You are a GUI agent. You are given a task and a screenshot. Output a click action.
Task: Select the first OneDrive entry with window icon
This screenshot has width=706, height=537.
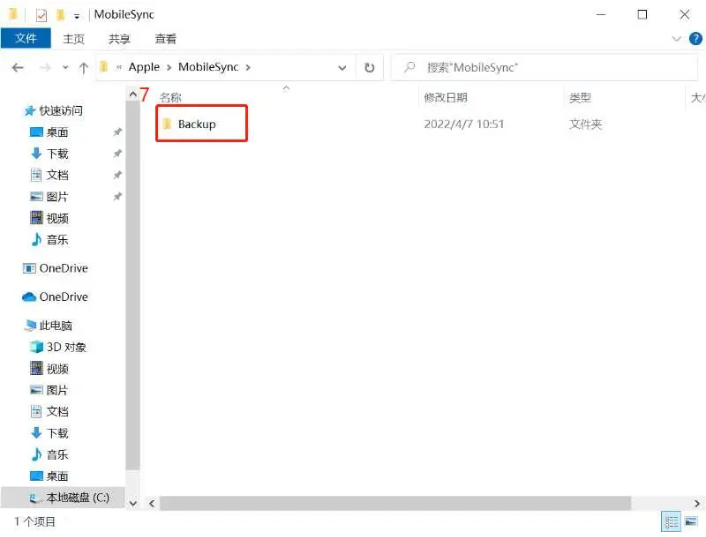tap(55, 268)
